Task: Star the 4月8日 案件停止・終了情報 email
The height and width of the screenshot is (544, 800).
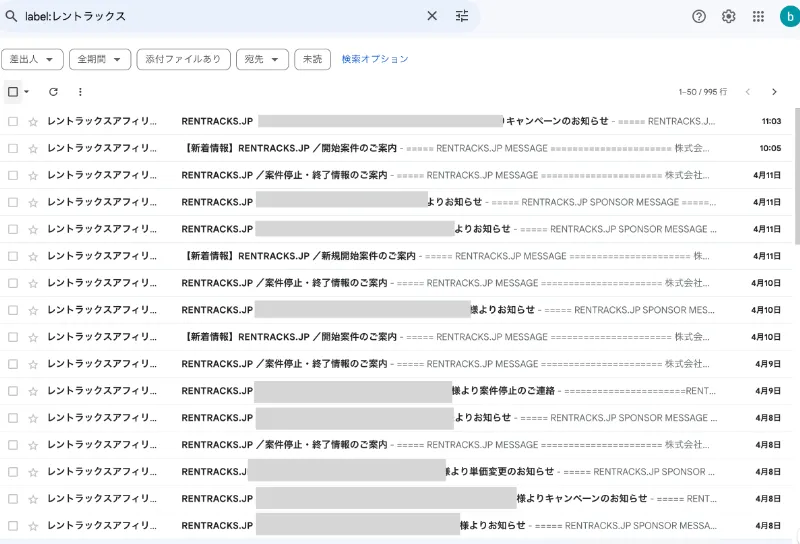Action: coord(33,445)
